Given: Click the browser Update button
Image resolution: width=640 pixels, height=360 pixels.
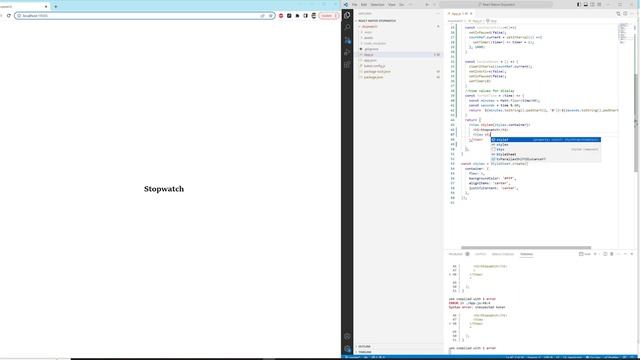Looking at the screenshot, I should [x=328, y=16].
